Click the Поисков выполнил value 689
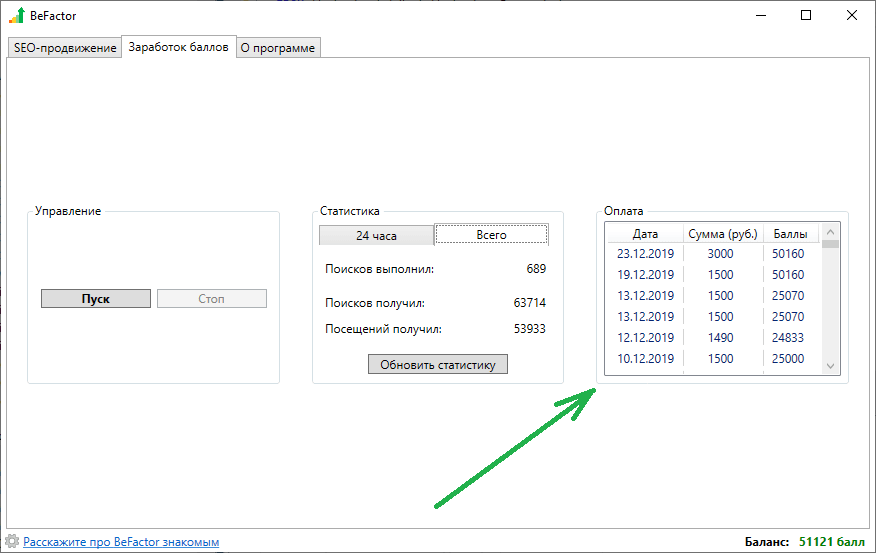 [x=536, y=269]
